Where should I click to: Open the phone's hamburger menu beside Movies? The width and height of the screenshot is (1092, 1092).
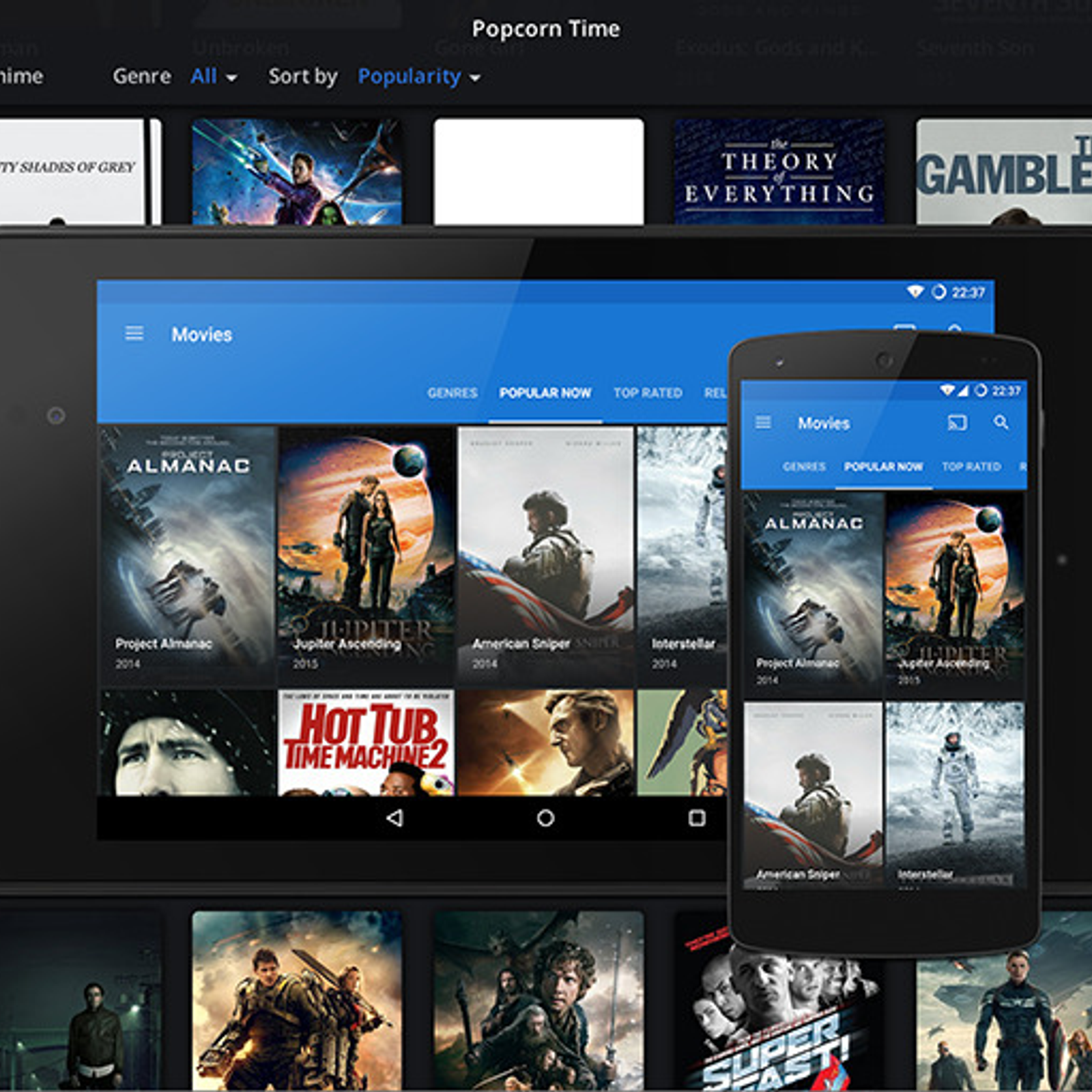point(764,422)
